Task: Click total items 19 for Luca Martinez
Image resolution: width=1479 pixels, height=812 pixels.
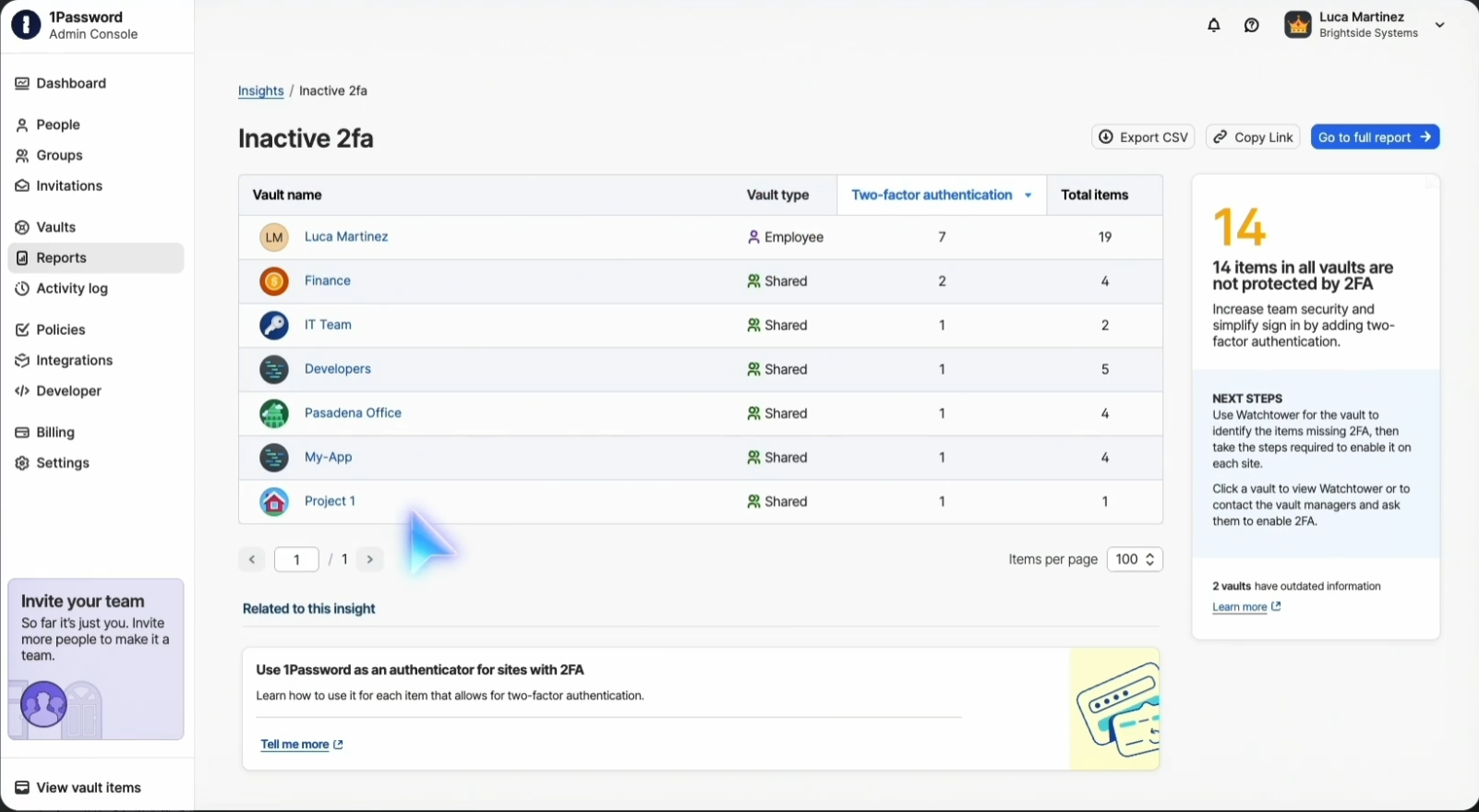Action: [1105, 237]
